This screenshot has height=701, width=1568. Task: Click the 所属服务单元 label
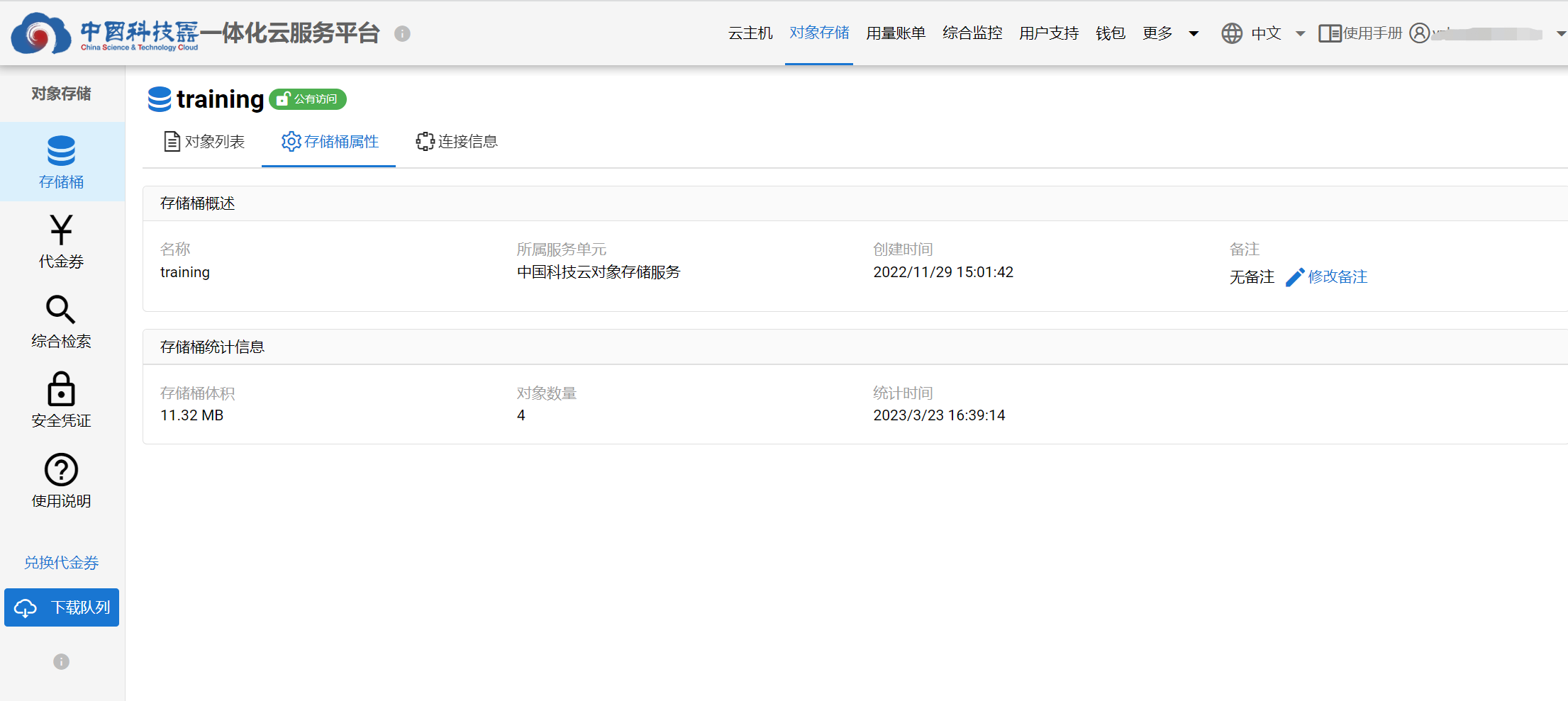click(561, 249)
